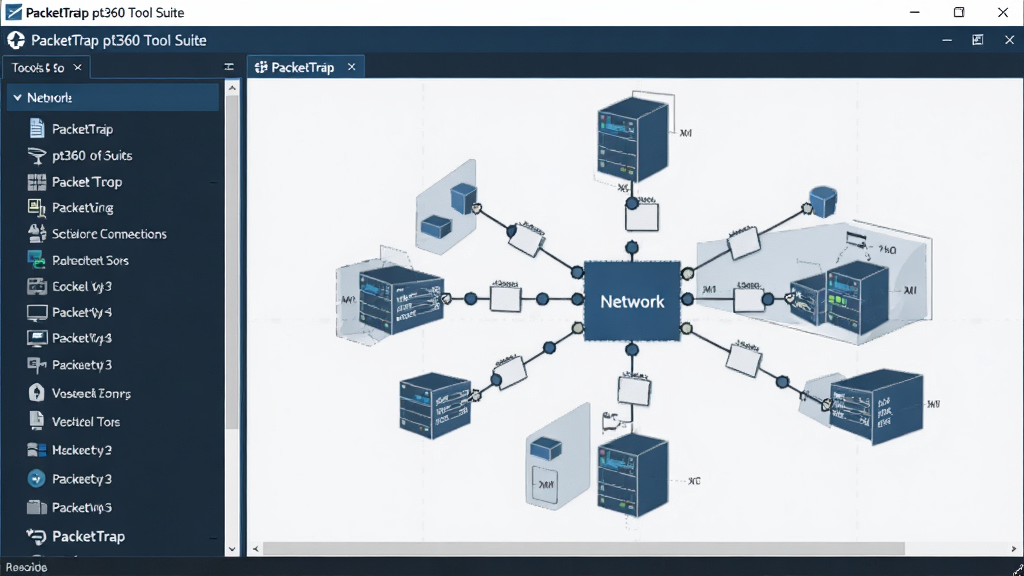
Task: Click the title bar PacketTrap app icon
Action: pyautogui.click(x=13, y=12)
